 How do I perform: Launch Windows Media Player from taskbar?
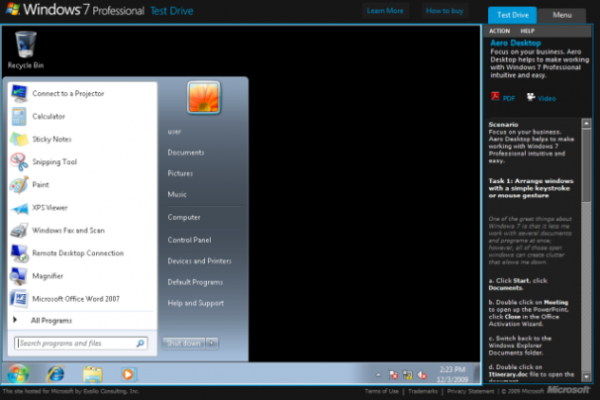click(128, 374)
